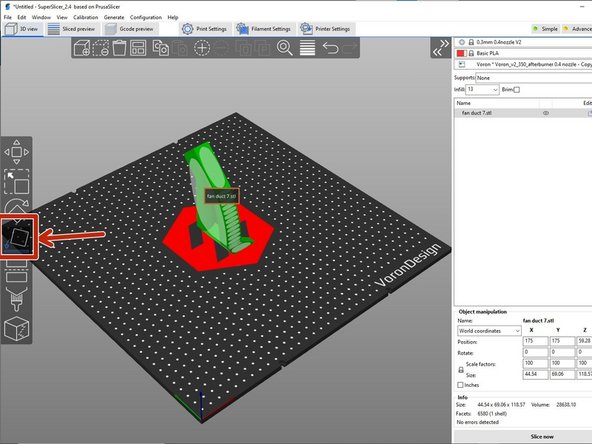
Task: Toggle the Inches checkbox
Action: (460, 385)
